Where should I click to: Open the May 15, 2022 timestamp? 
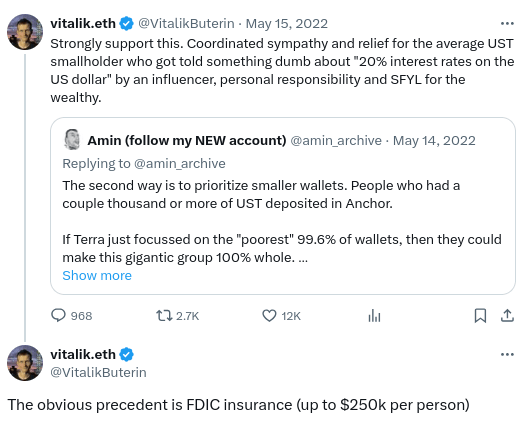[x=287, y=24]
